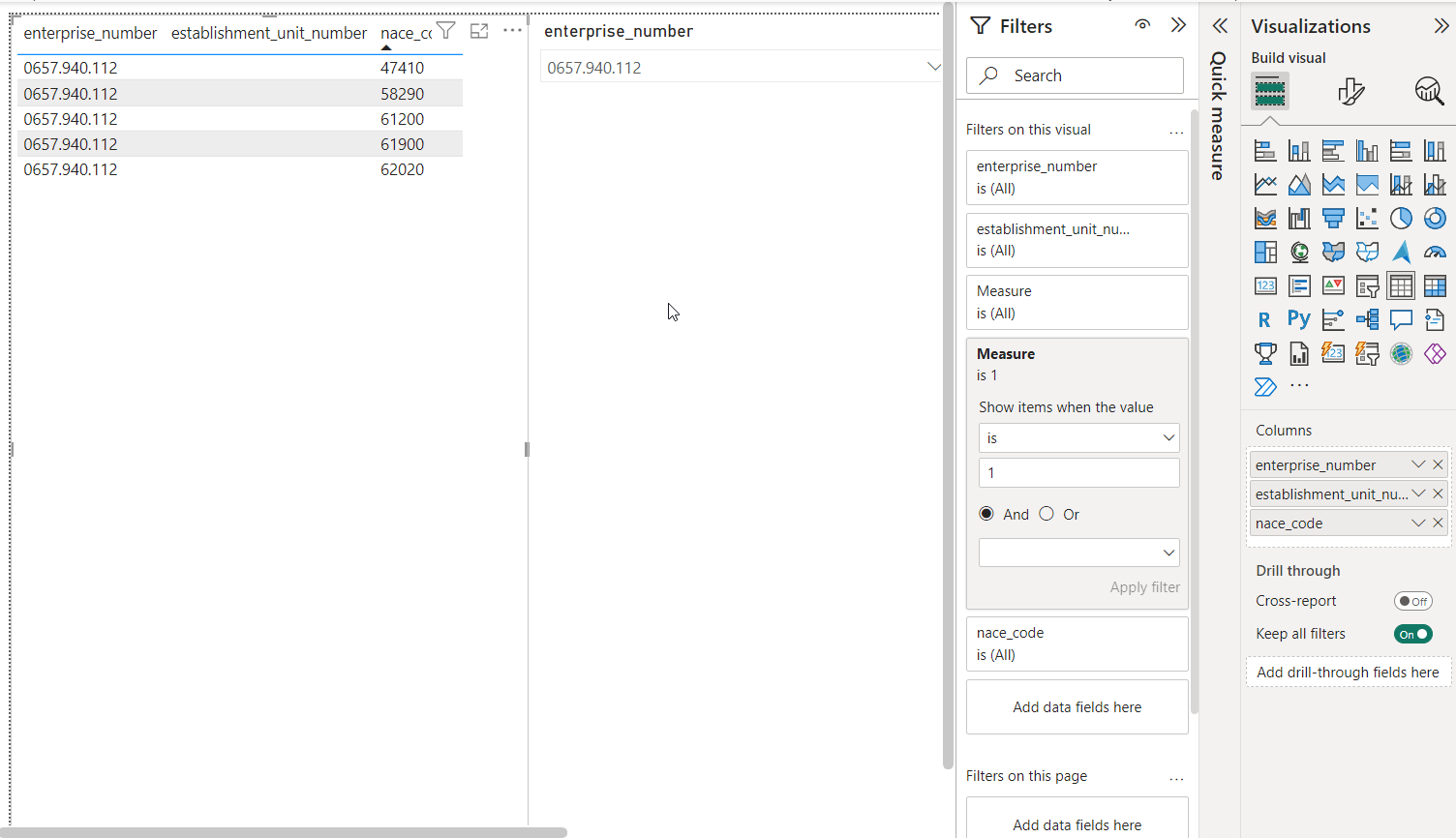Collapse the Filters pane
The width and height of the screenshot is (1456, 838).
(1178, 25)
